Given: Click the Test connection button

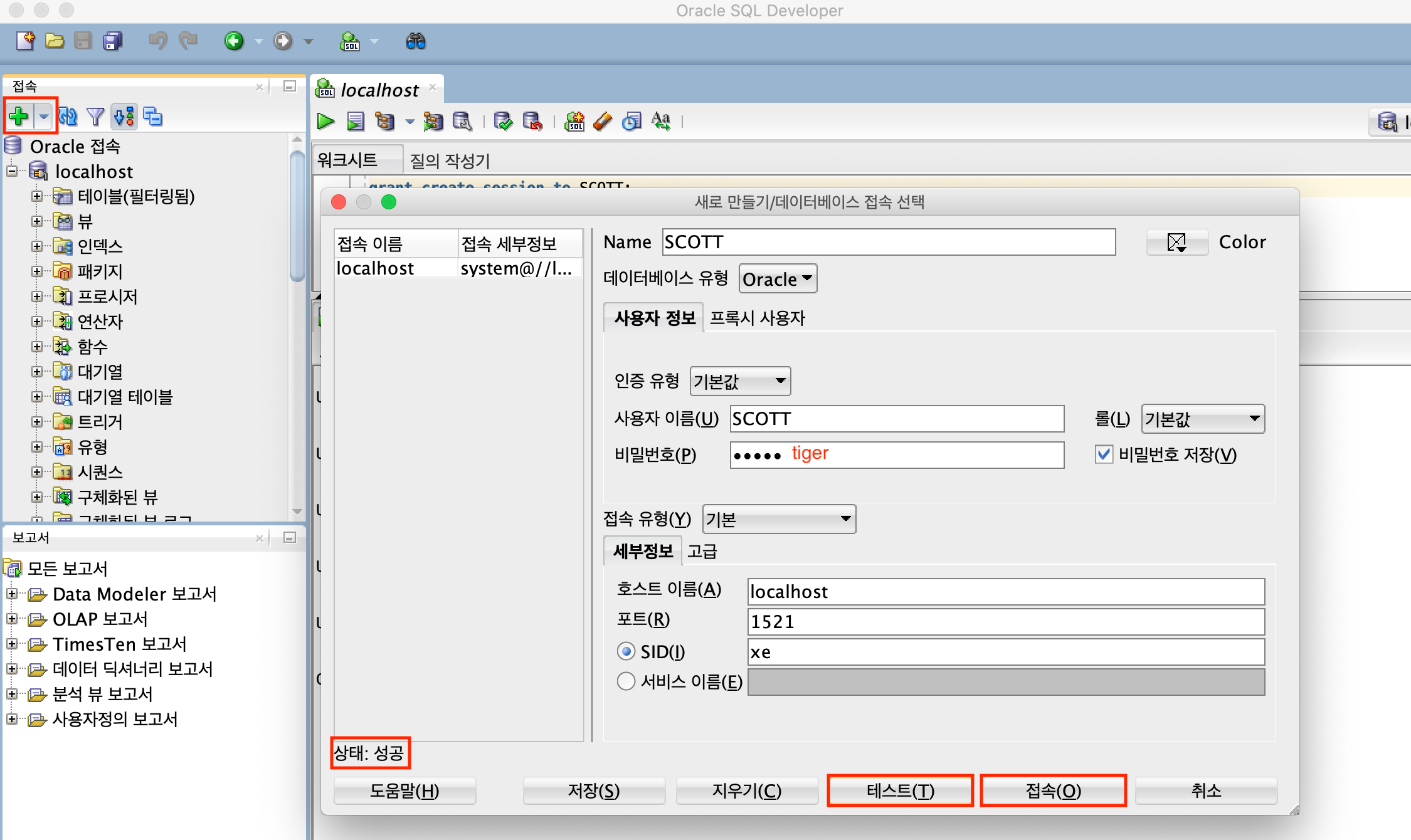Looking at the screenshot, I should tap(900, 790).
